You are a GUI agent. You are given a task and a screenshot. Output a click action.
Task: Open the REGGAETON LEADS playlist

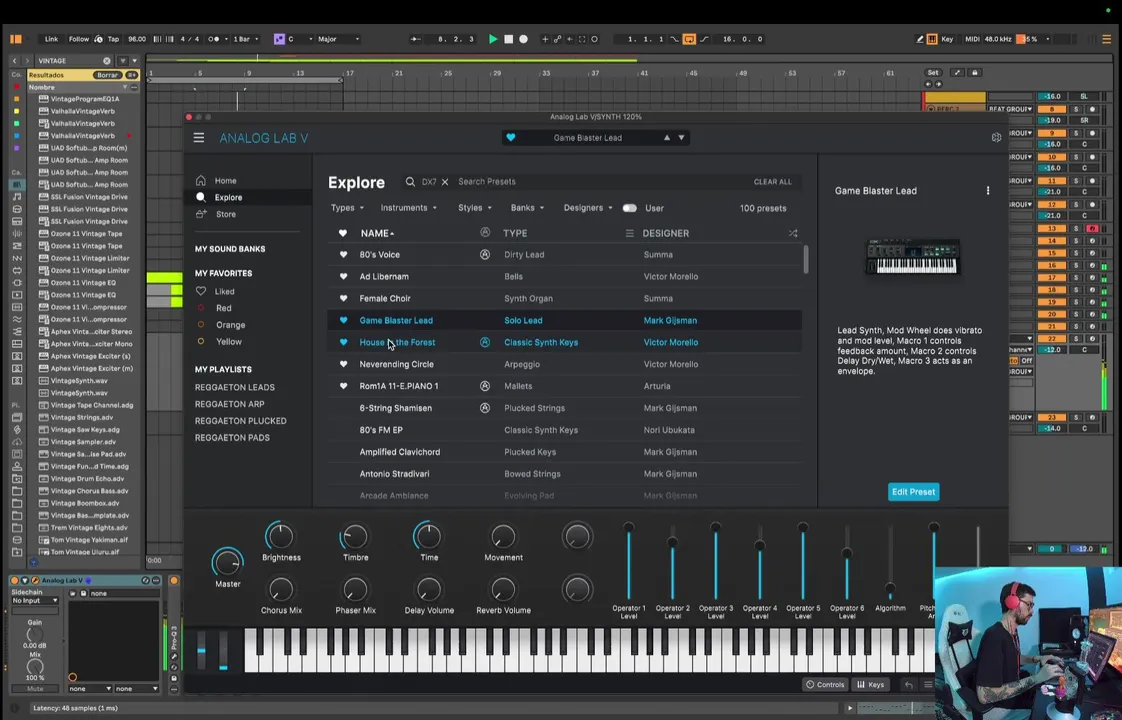pyautogui.click(x=235, y=387)
